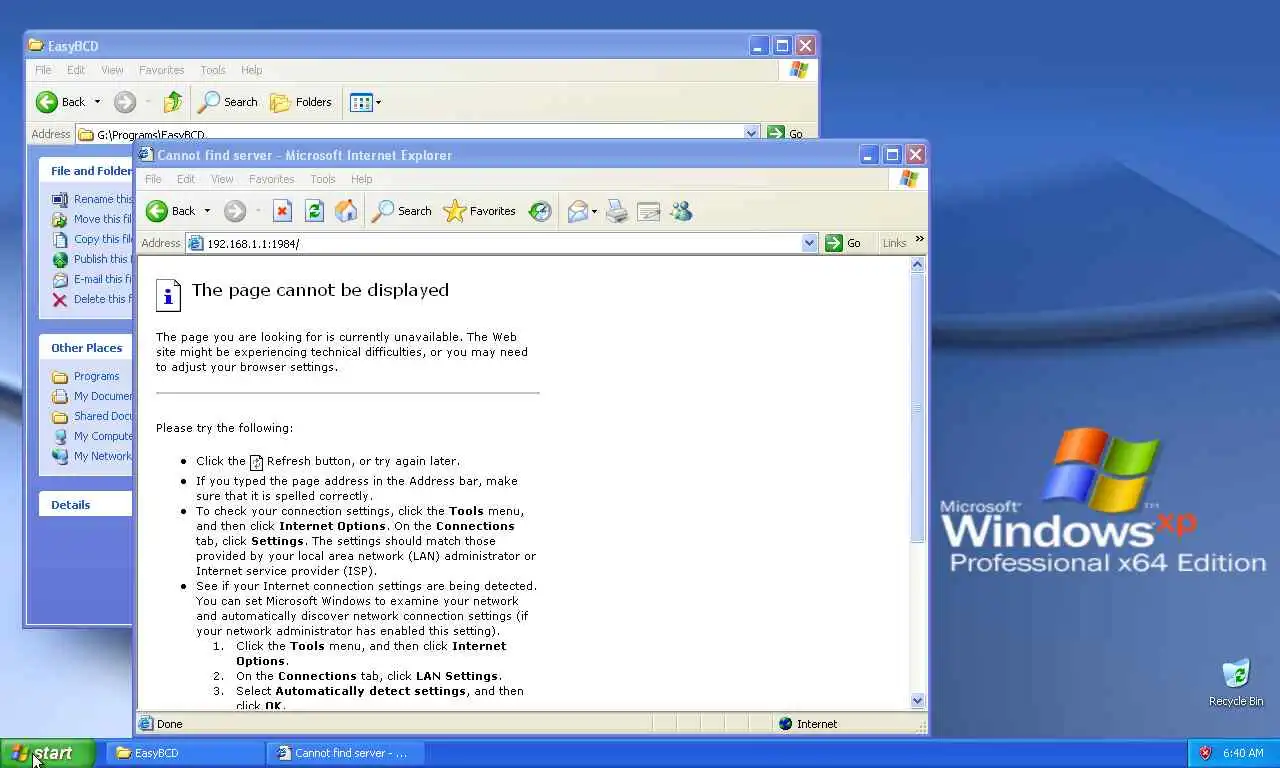Open Favorites menu in EasyBCD window
Screen dimensions: 1280x768
(x=161, y=70)
